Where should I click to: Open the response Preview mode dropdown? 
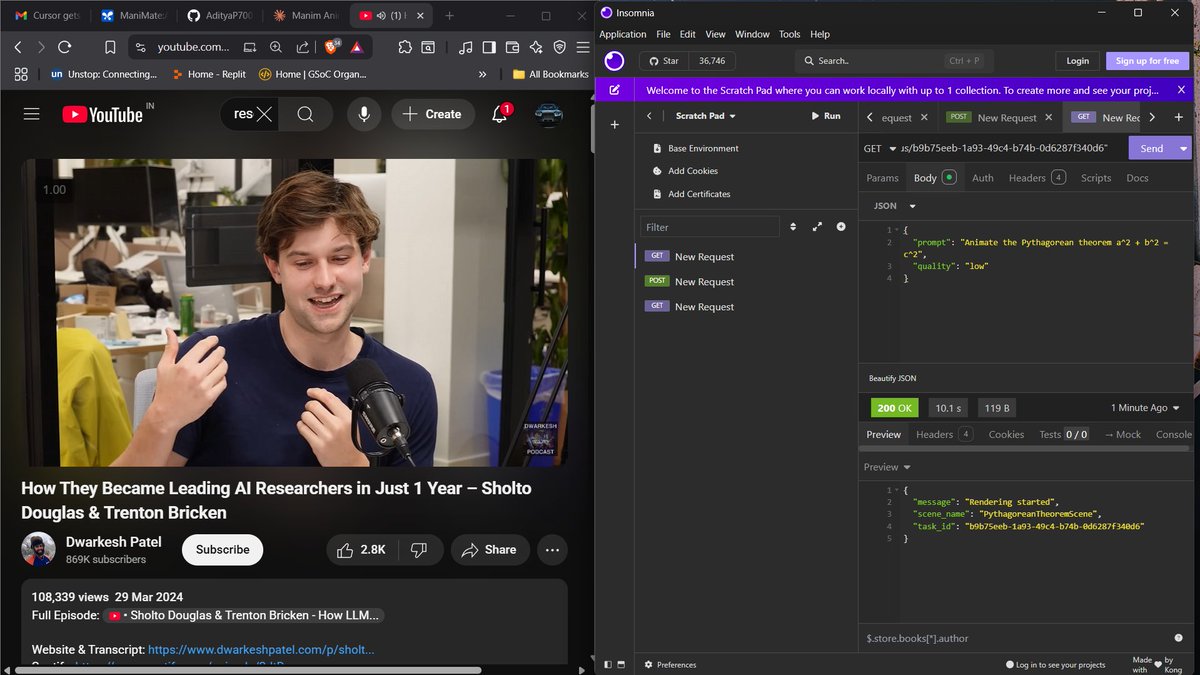(x=888, y=467)
